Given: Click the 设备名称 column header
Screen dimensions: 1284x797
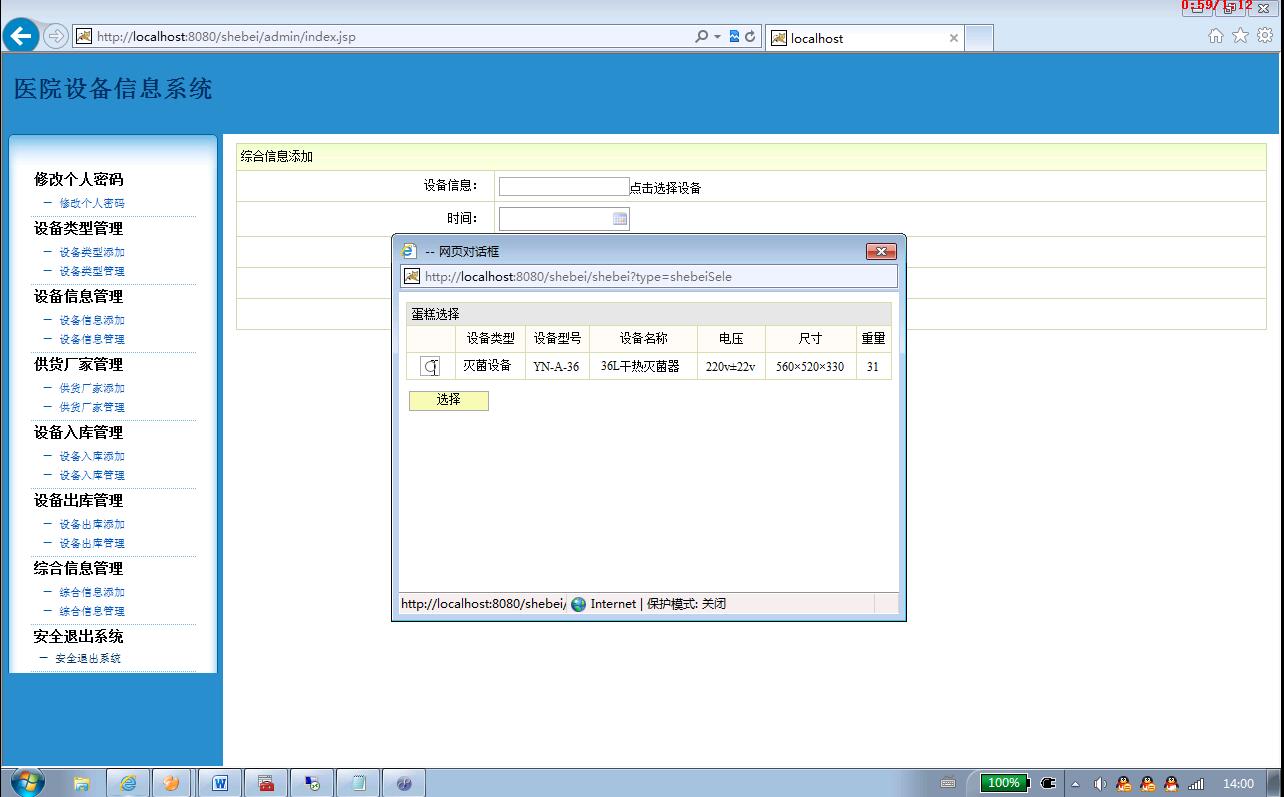Looking at the screenshot, I should (x=643, y=339).
